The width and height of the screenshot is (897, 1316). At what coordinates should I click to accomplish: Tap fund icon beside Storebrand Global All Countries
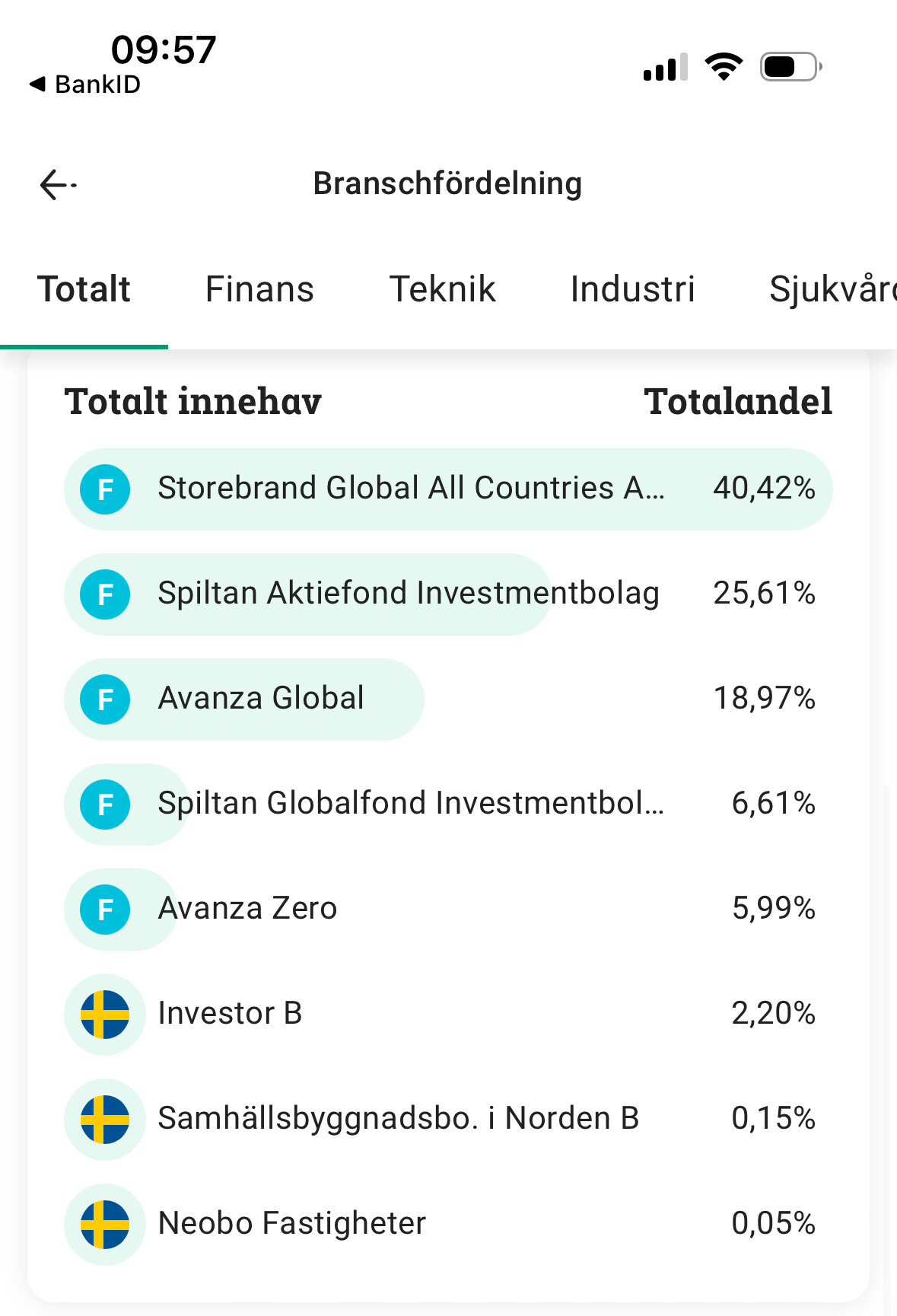(x=105, y=489)
